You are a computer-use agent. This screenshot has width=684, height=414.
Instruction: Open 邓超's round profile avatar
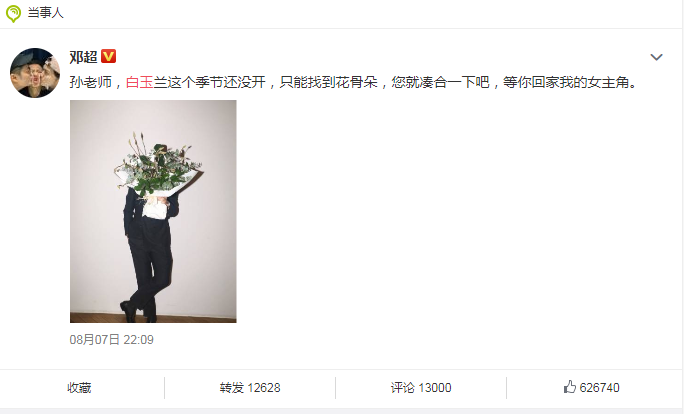(x=35, y=73)
